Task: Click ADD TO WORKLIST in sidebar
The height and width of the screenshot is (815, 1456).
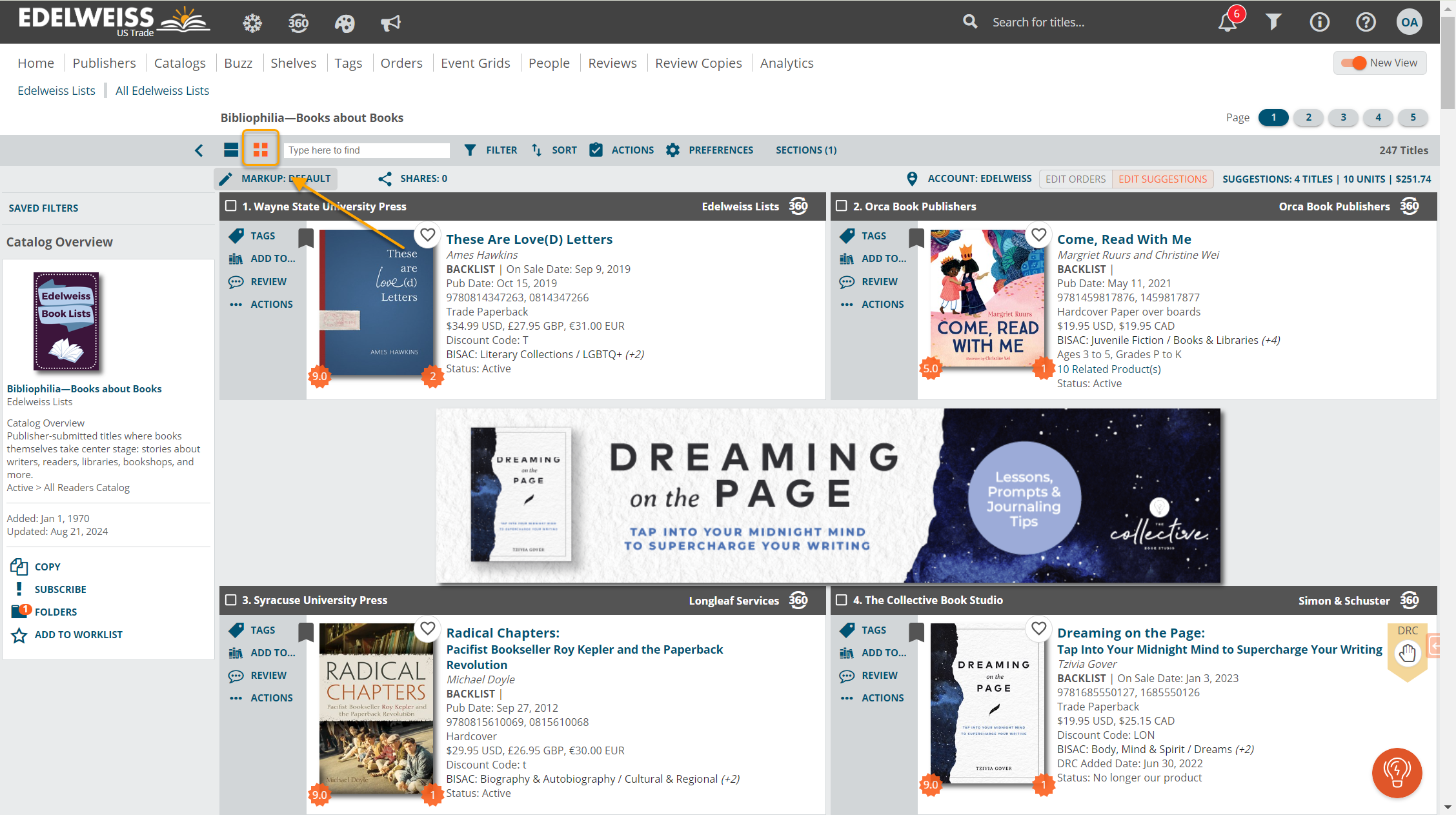Action: pos(66,635)
